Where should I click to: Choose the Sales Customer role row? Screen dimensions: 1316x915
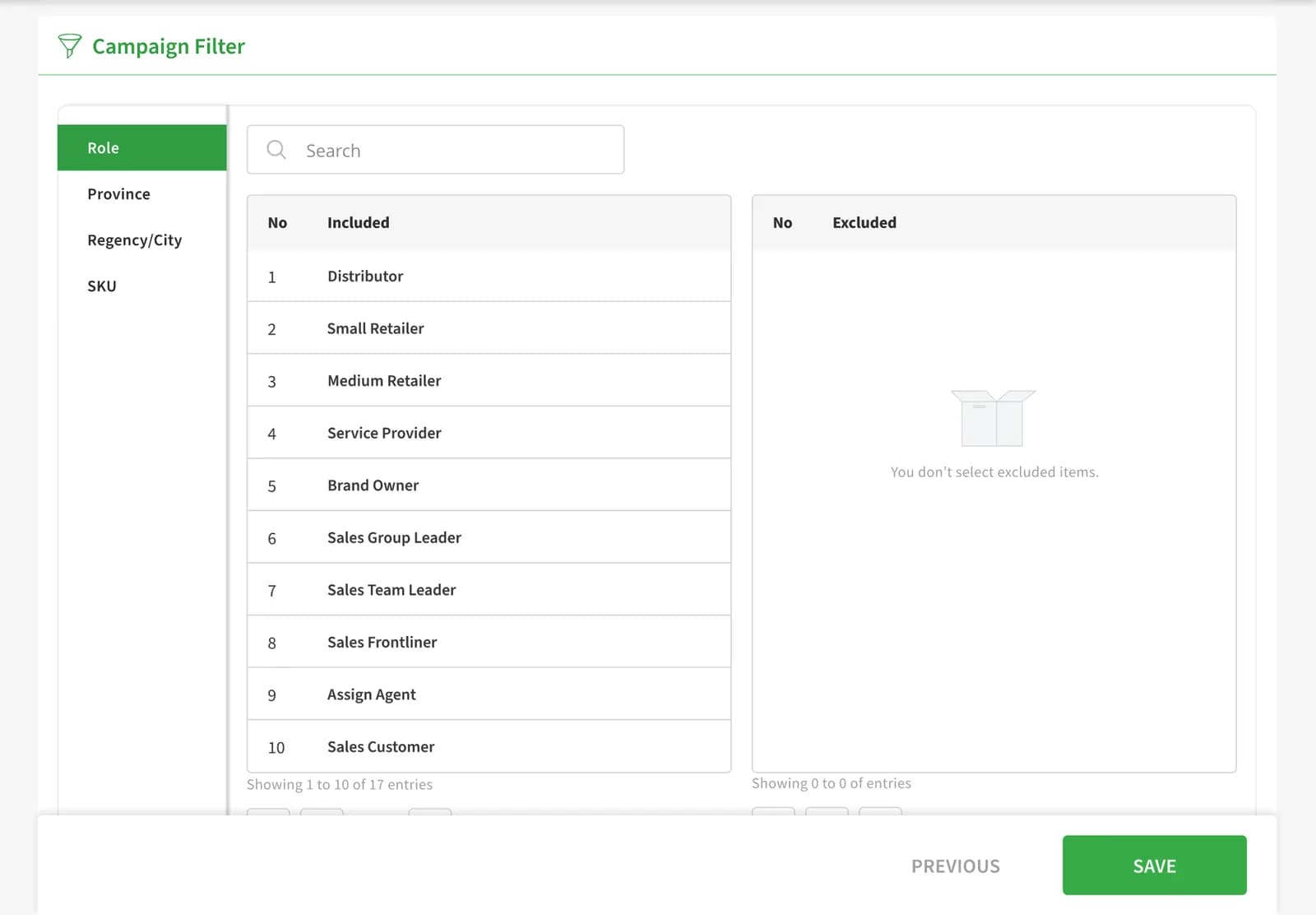[489, 746]
